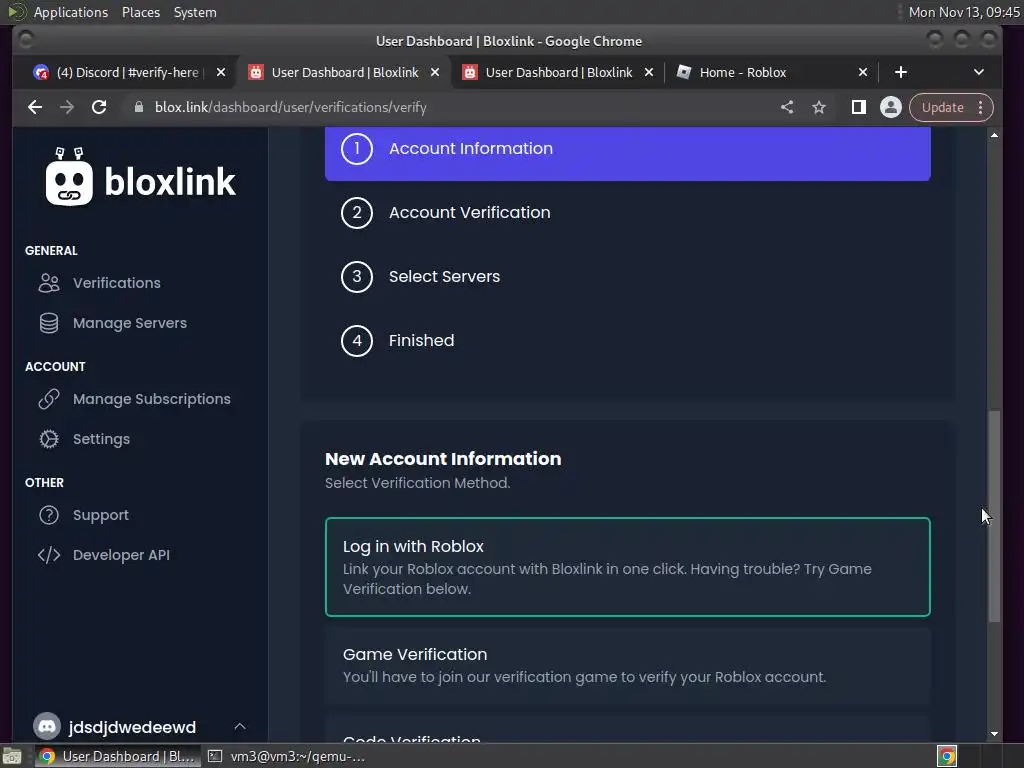This screenshot has width=1024, height=768.
Task: Close the Home - Roblox tab
Action: tap(863, 72)
